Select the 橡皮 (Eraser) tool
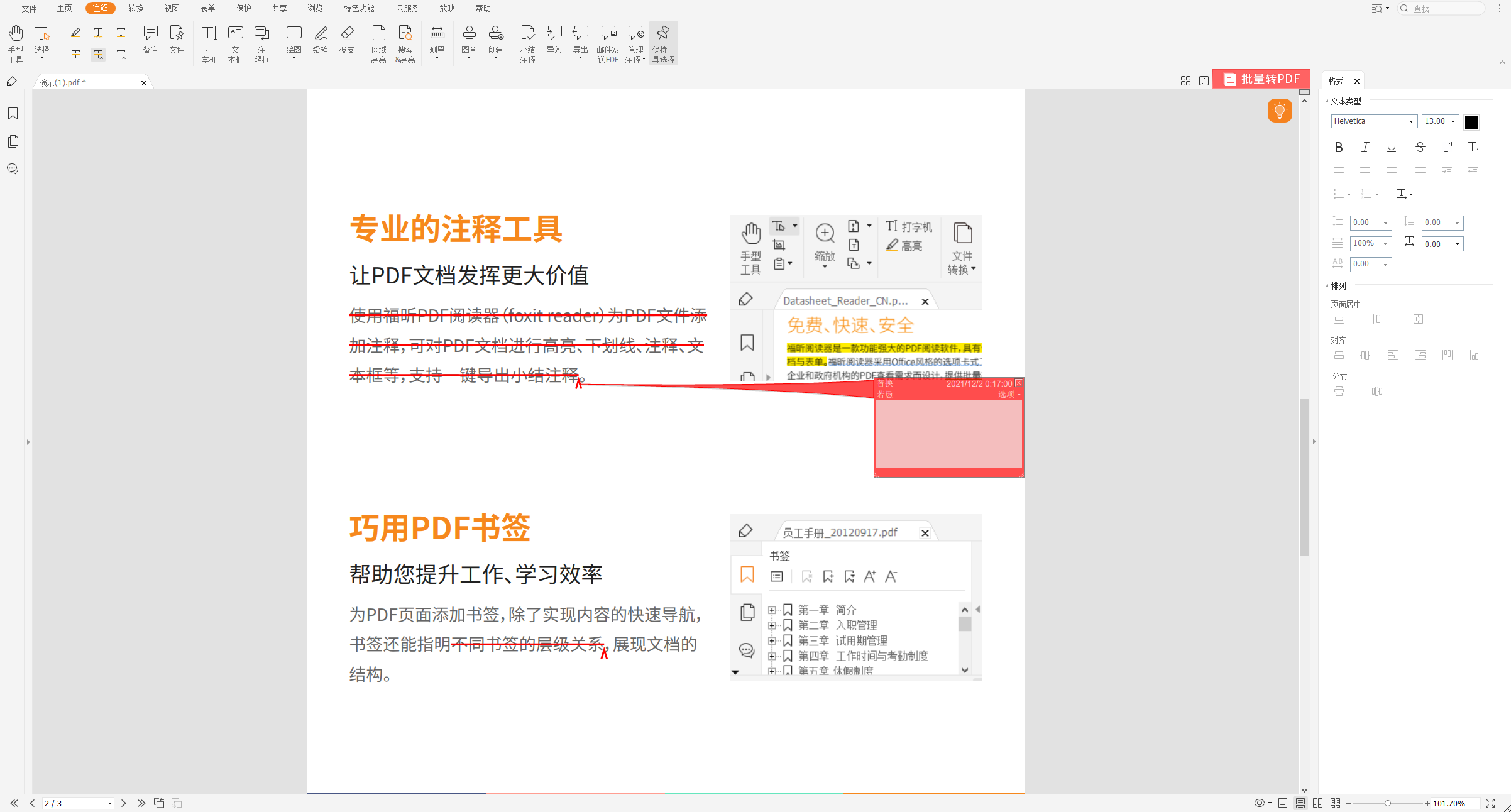The height and width of the screenshot is (812, 1511). (x=347, y=43)
